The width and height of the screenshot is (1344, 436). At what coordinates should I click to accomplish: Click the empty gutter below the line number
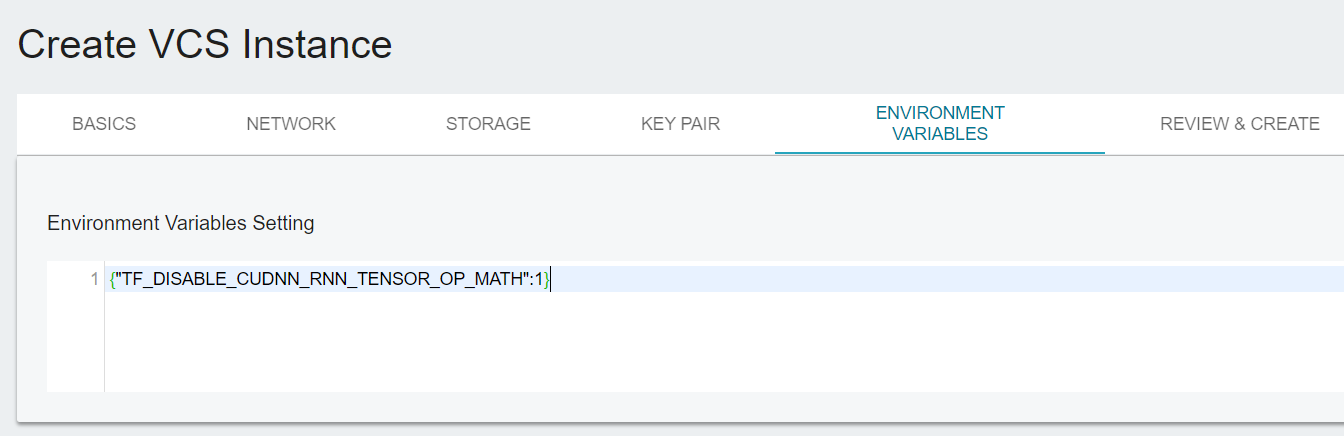tap(75, 341)
